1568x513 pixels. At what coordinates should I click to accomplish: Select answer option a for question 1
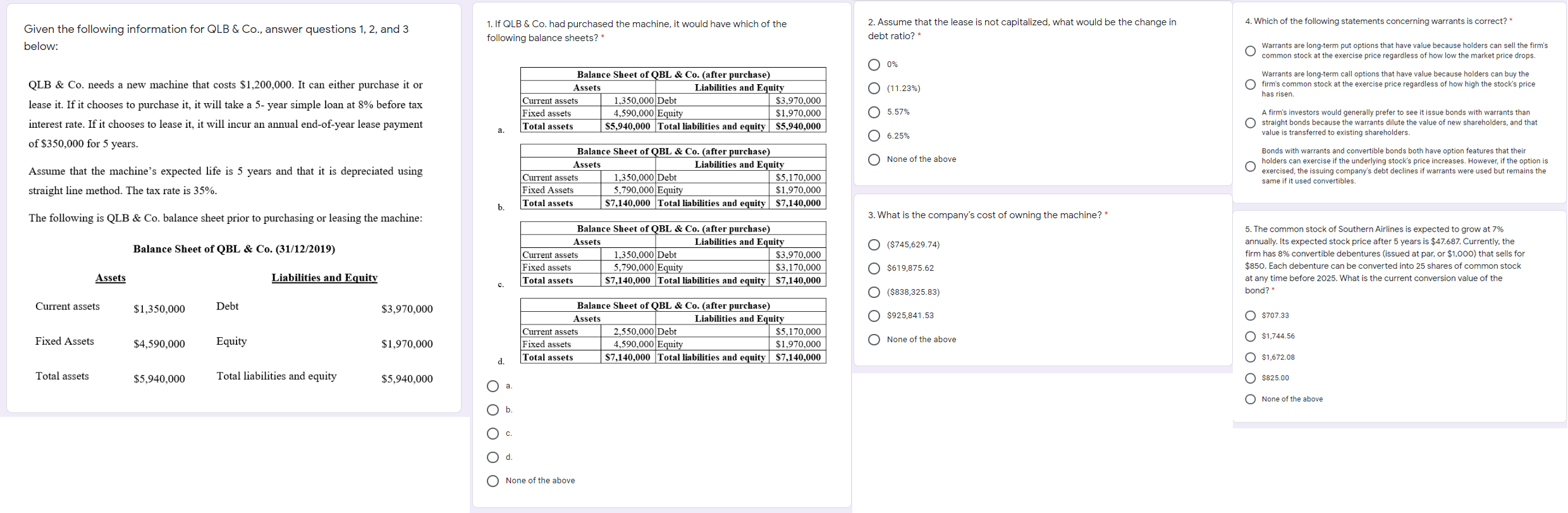tap(493, 386)
